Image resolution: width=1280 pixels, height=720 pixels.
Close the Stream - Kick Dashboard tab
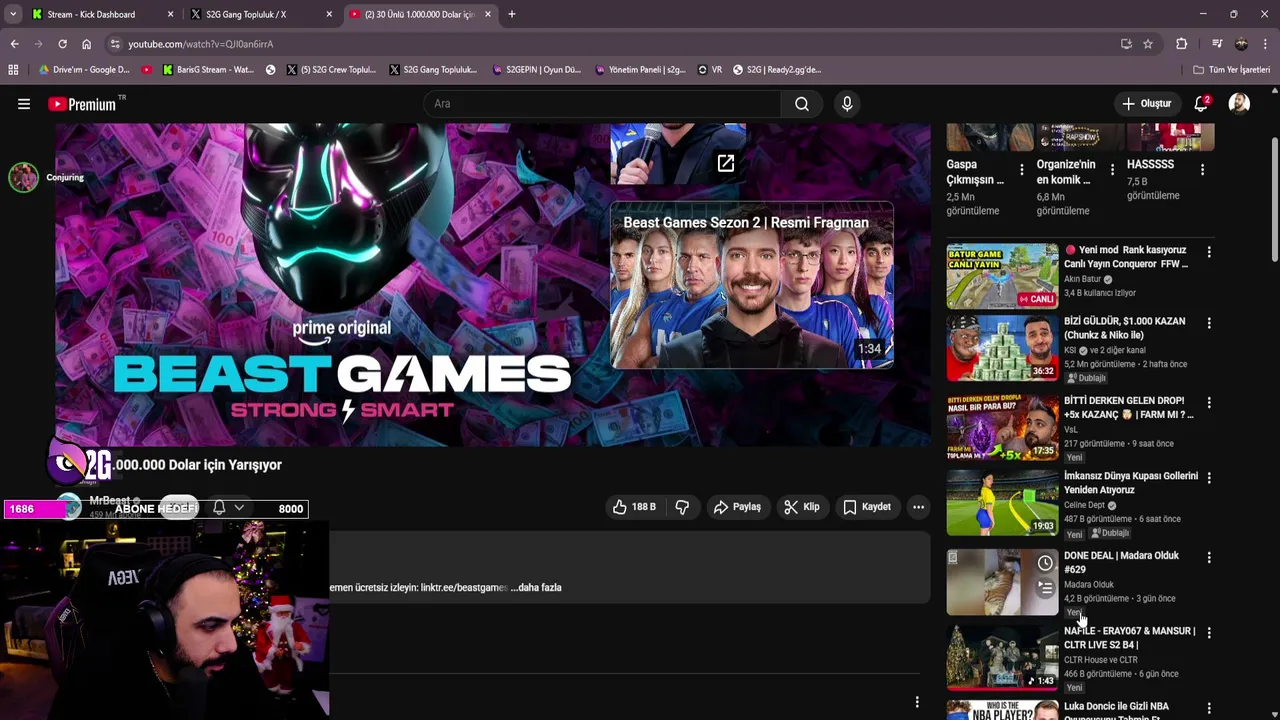[170, 14]
